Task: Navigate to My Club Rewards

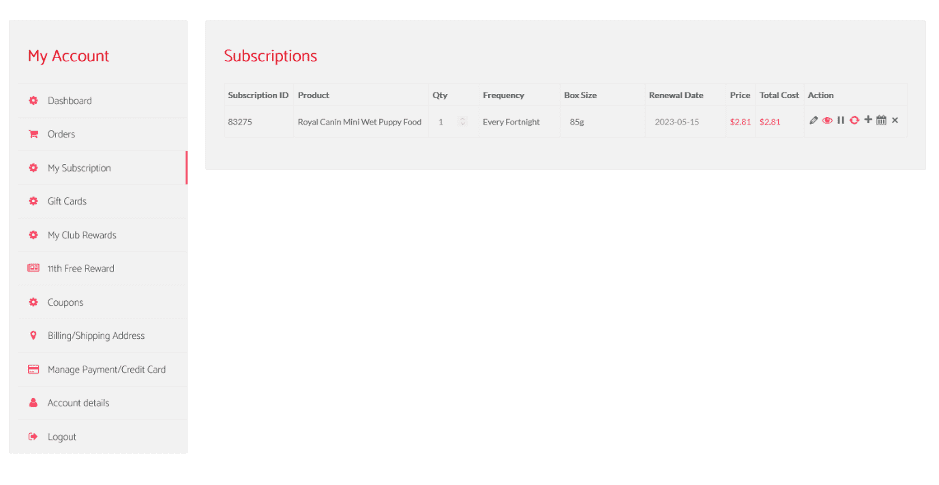Action: 82,235
